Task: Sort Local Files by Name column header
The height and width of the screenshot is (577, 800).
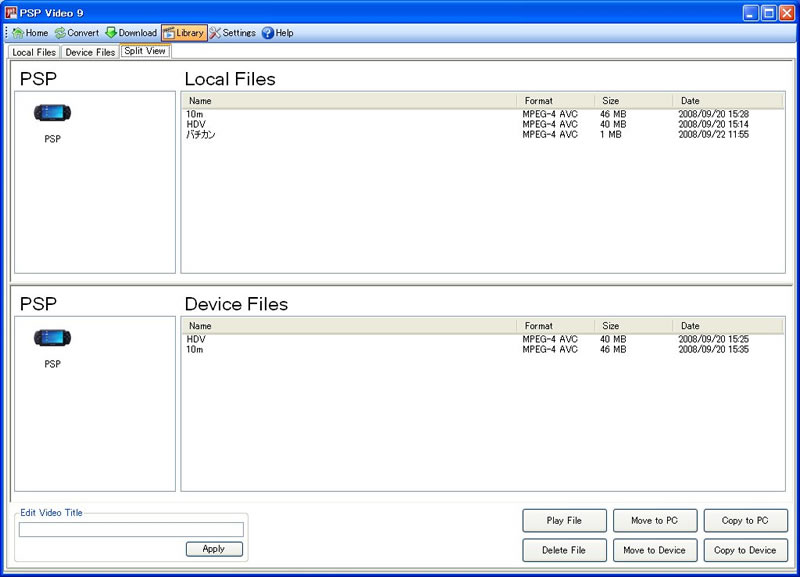Action: pyautogui.click(x=349, y=101)
